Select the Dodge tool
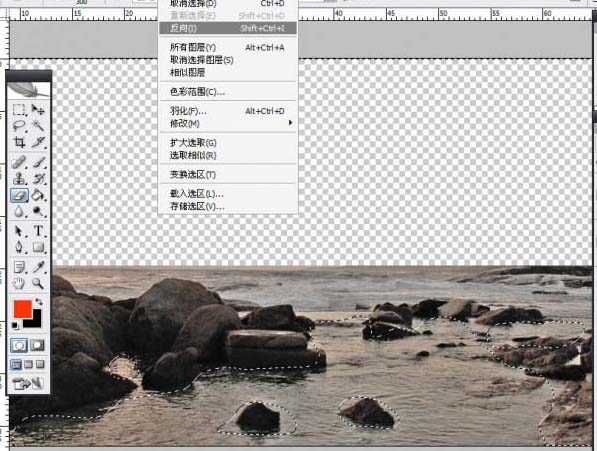The image size is (597, 451). pos(38,211)
